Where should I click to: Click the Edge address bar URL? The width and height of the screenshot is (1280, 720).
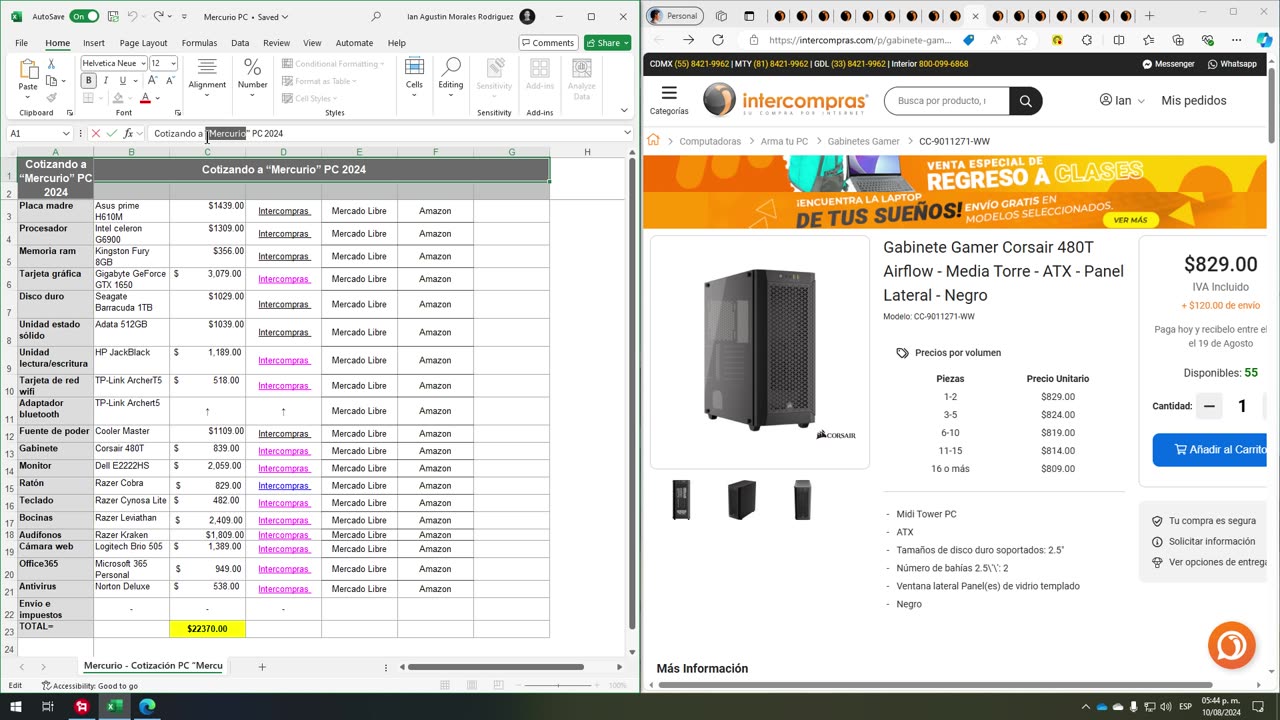click(860, 40)
